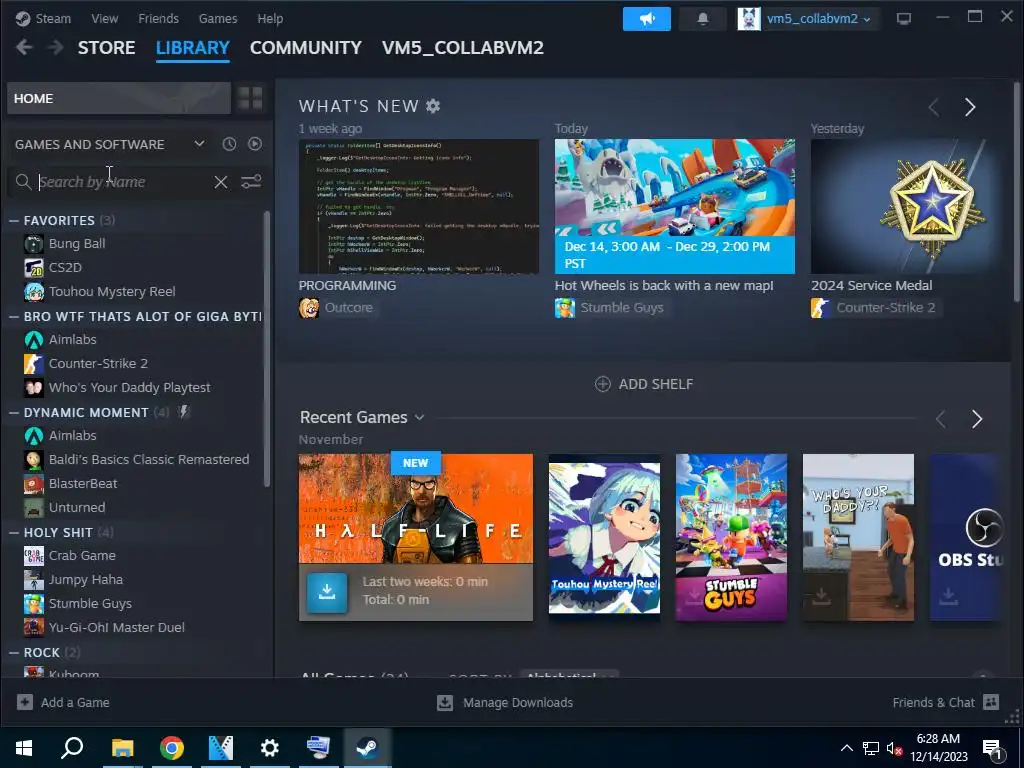Image resolution: width=1024 pixels, height=768 pixels.
Task: Open Chrome from the taskbar
Action: point(172,748)
